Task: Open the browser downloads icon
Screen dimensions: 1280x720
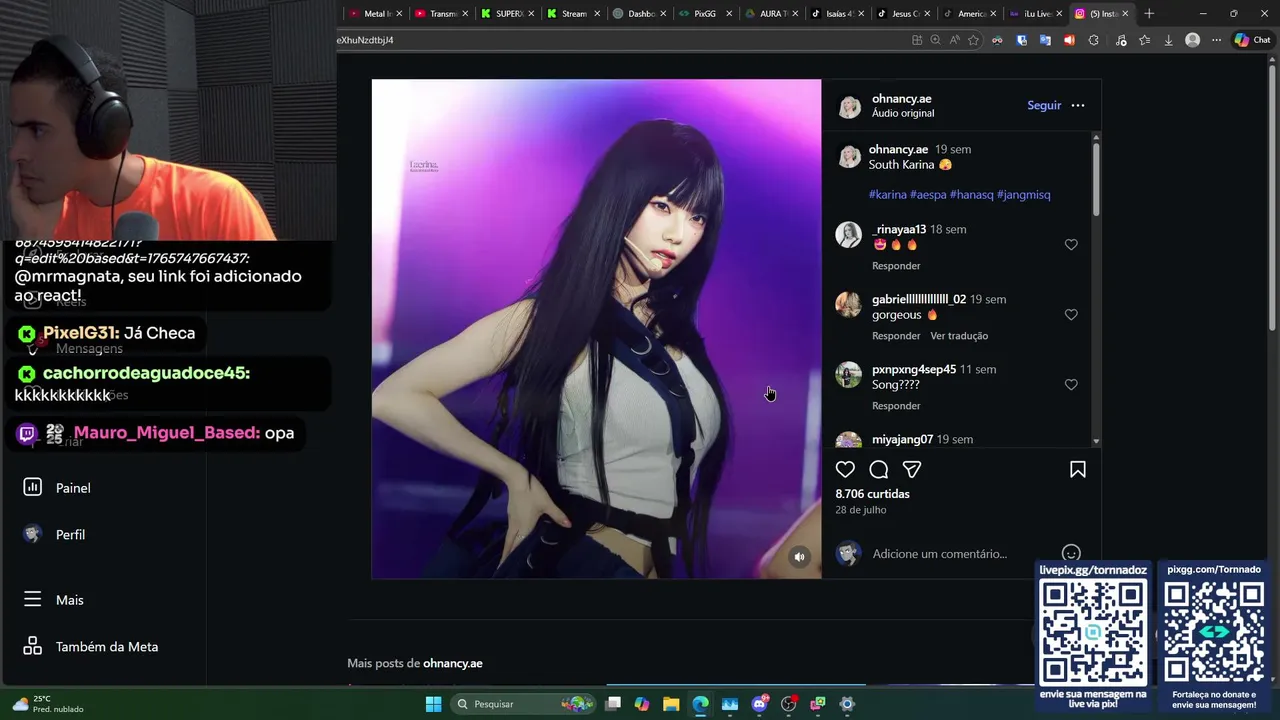Action: point(1168,40)
